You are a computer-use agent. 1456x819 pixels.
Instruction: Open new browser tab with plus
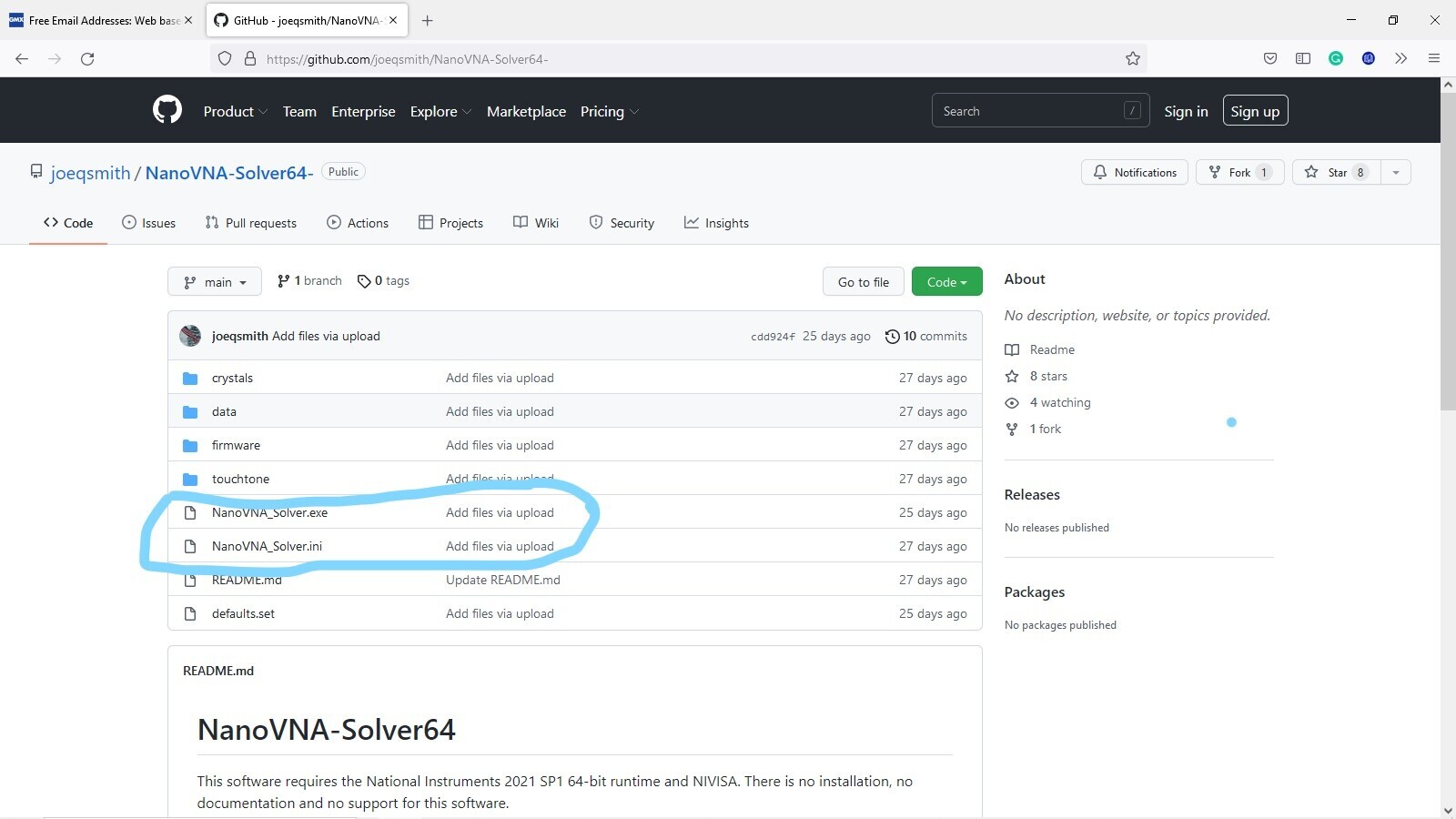(x=428, y=20)
